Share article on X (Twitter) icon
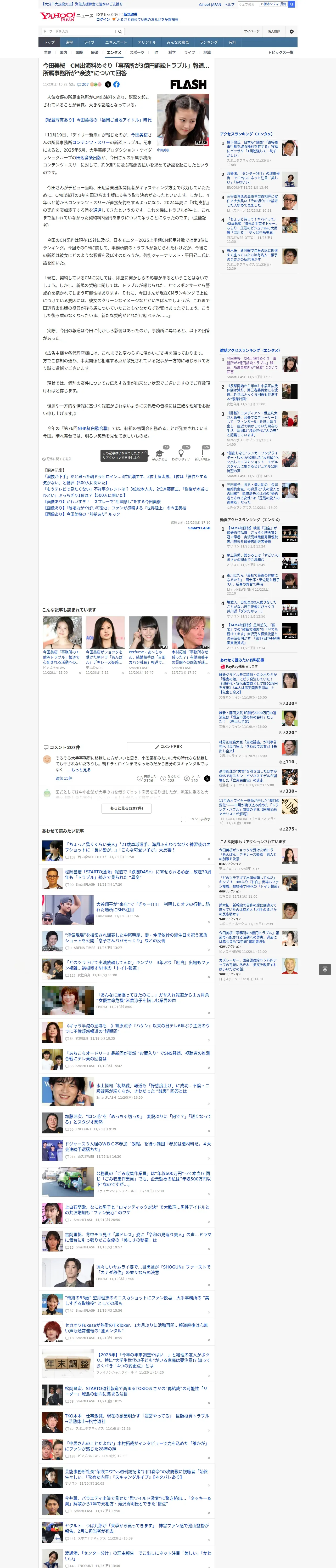This screenshot has height=1568, width=336. click(108, 85)
